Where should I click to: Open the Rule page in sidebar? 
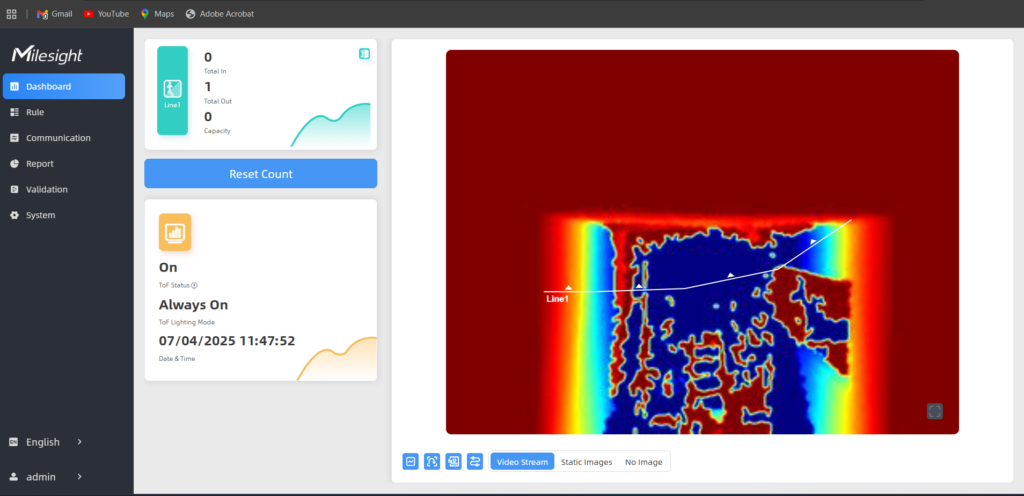coord(35,112)
